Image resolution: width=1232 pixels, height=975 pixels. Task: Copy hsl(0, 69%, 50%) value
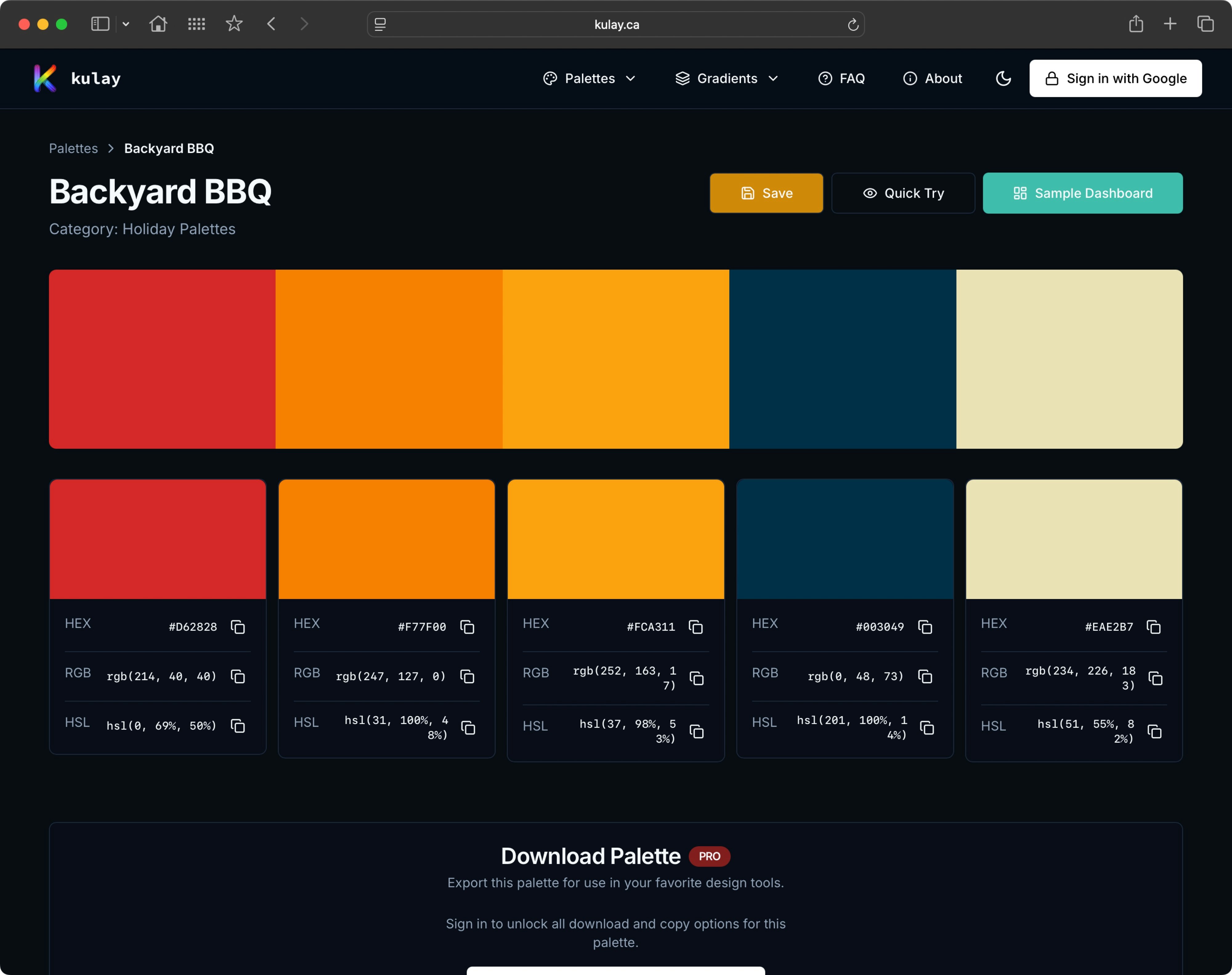[238, 725]
